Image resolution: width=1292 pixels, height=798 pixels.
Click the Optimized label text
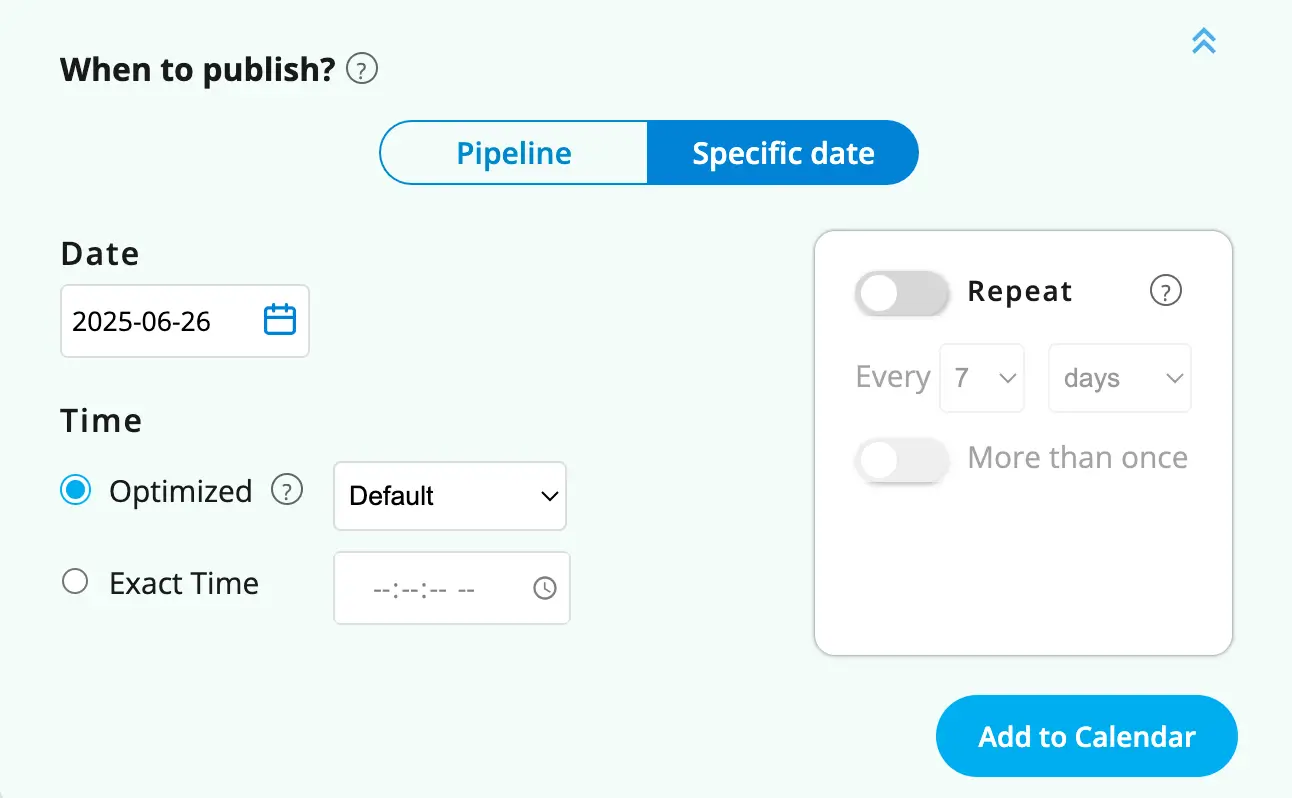click(x=181, y=491)
